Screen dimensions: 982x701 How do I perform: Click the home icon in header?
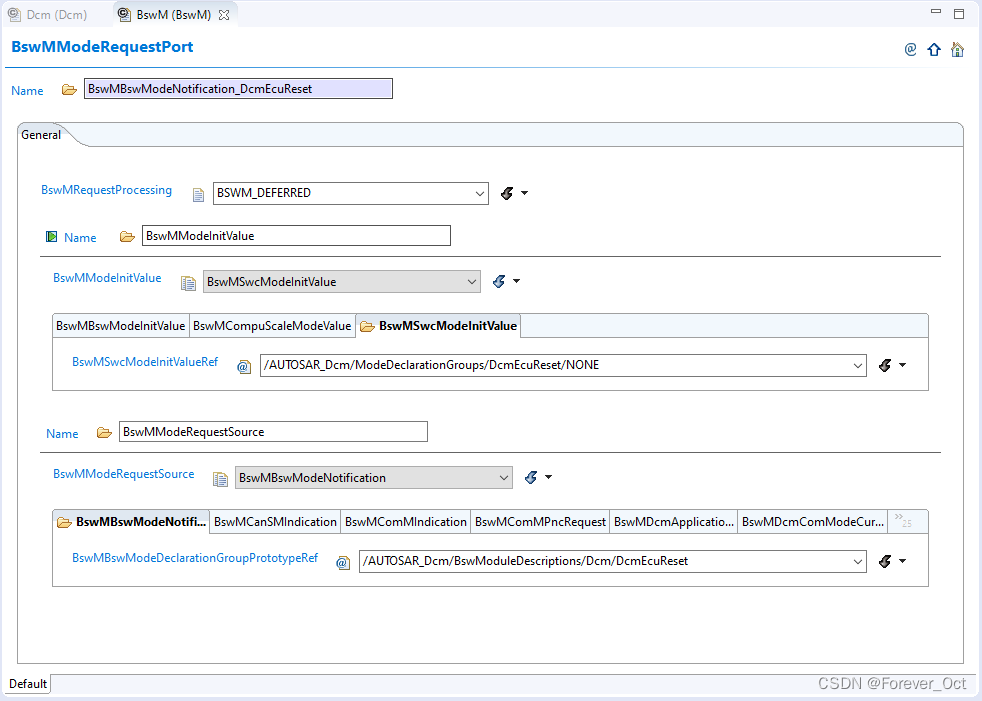coord(957,49)
